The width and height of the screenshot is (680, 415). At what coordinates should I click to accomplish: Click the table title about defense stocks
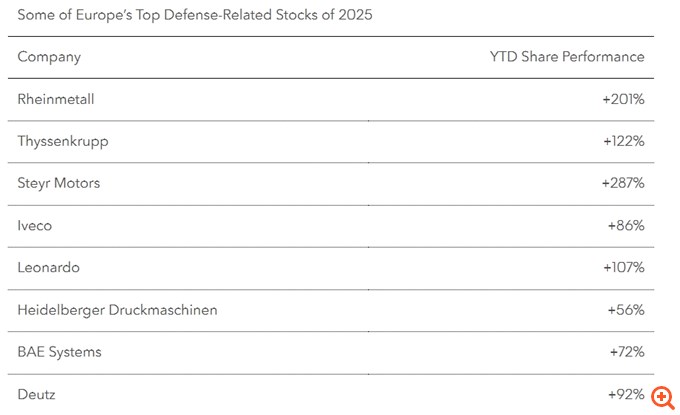point(195,15)
